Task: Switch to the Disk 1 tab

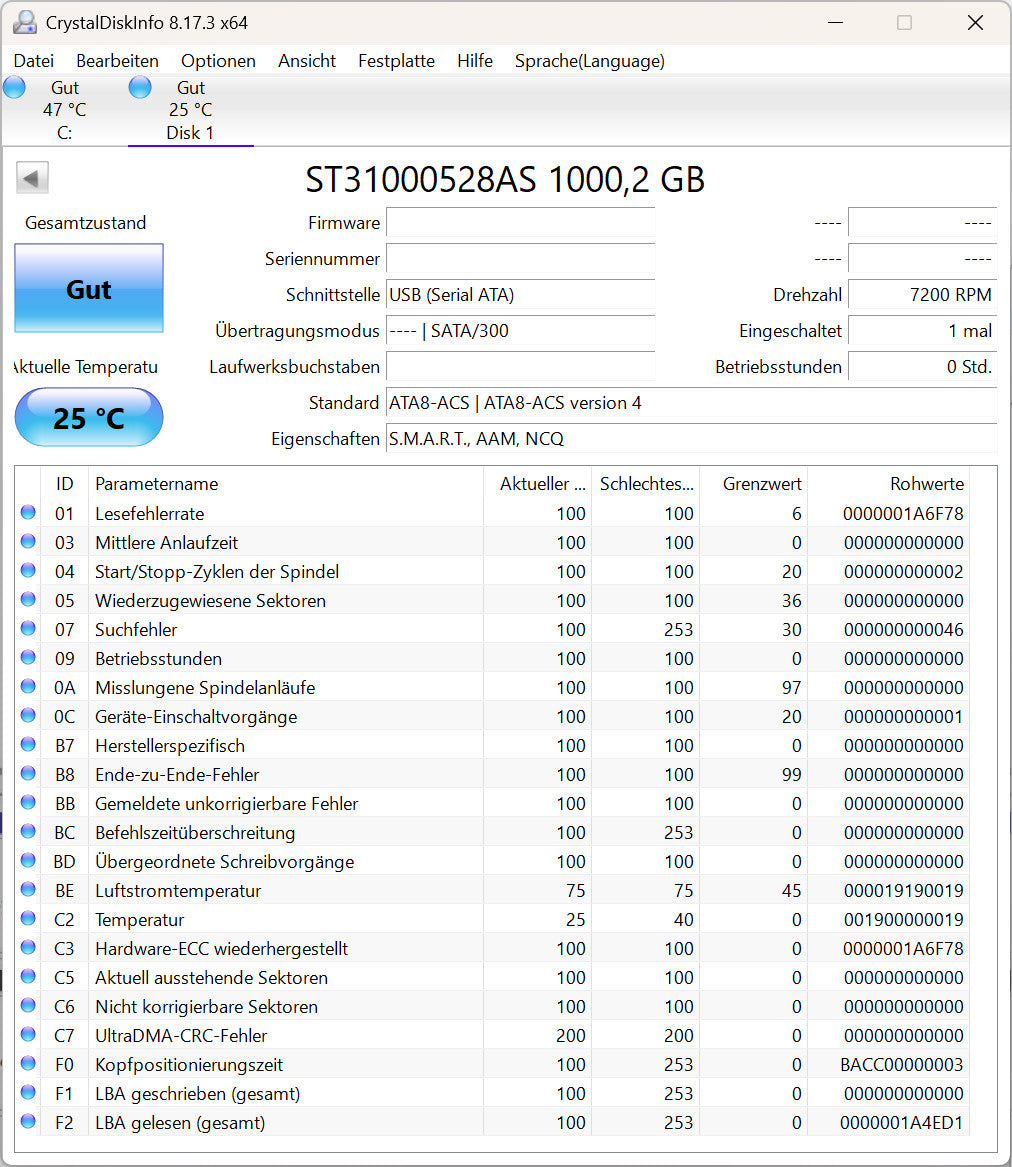Action: (190, 110)
